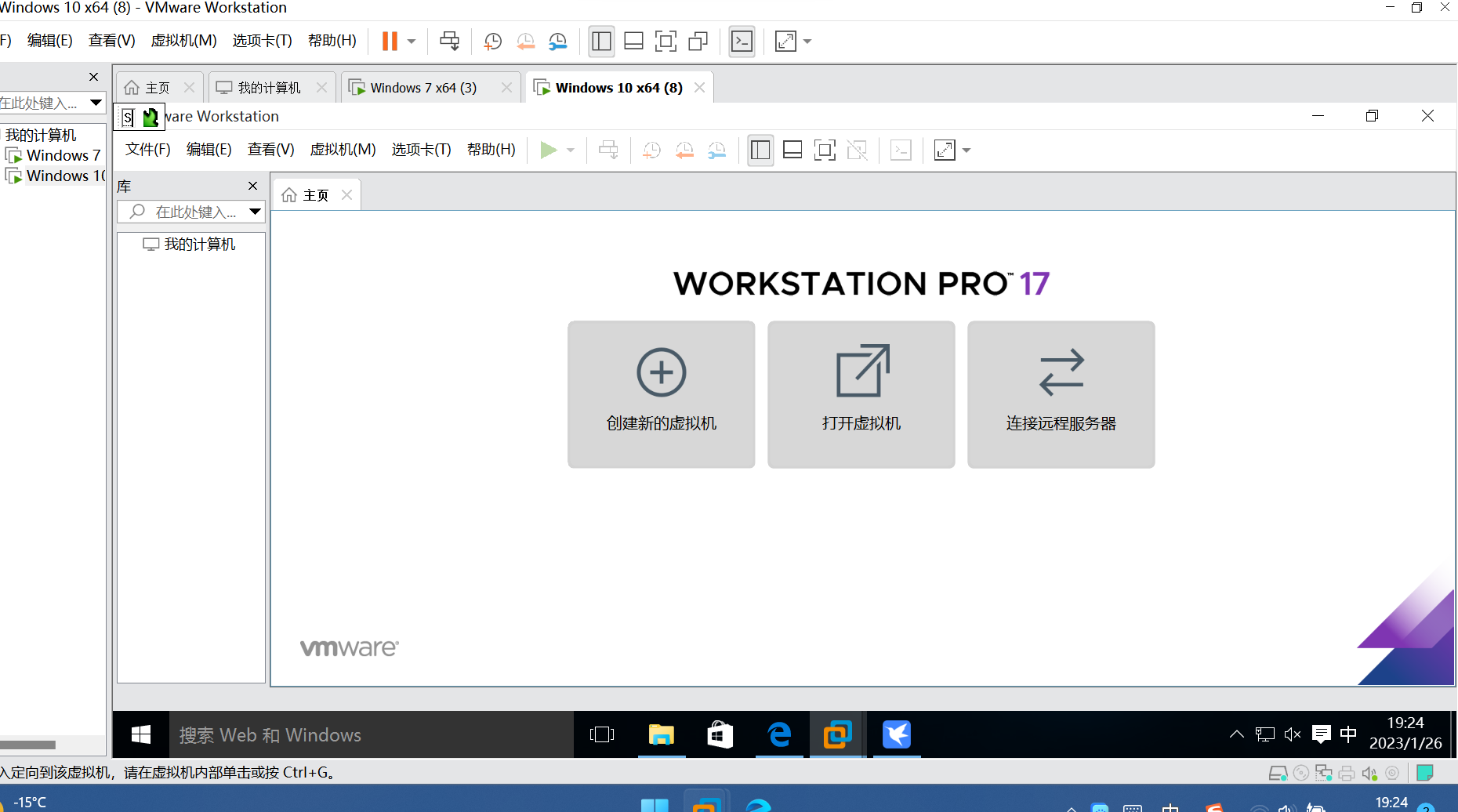The image size is (1458, 812).
Task: Click the blue bird app on guest taskbar
Action: [897, 734]
